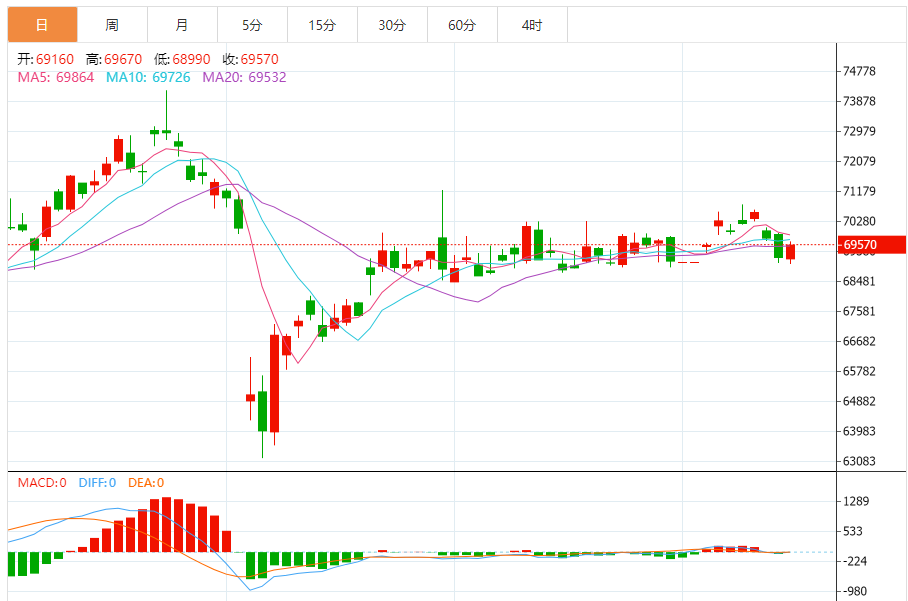Click the 67581 price axis label

(x=859, y=312)
